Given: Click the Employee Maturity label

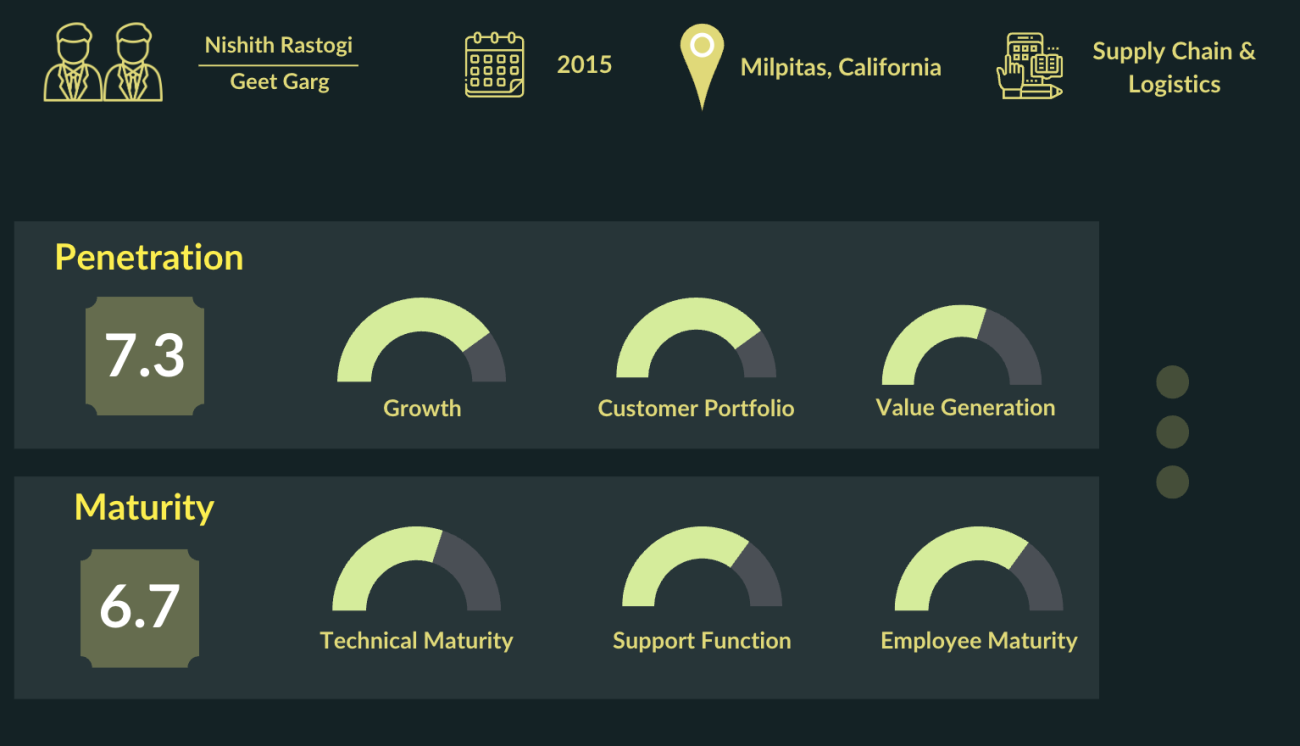Looking at the screenshot, I should click(x=979, y=641).
